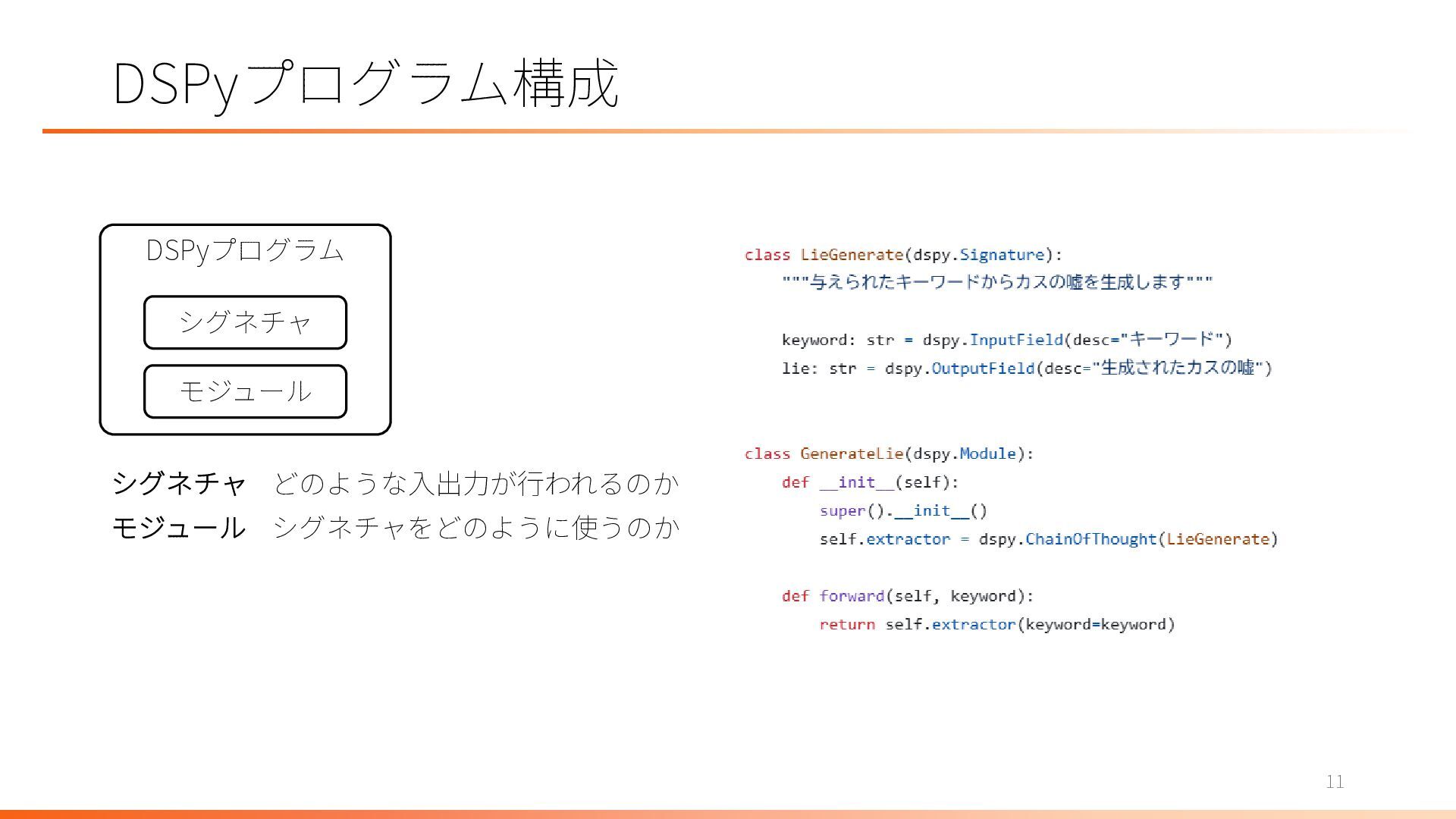Click the keyword InputField code line
Viewport: 1456px width, 819px height.
[x=1006, y=340]
